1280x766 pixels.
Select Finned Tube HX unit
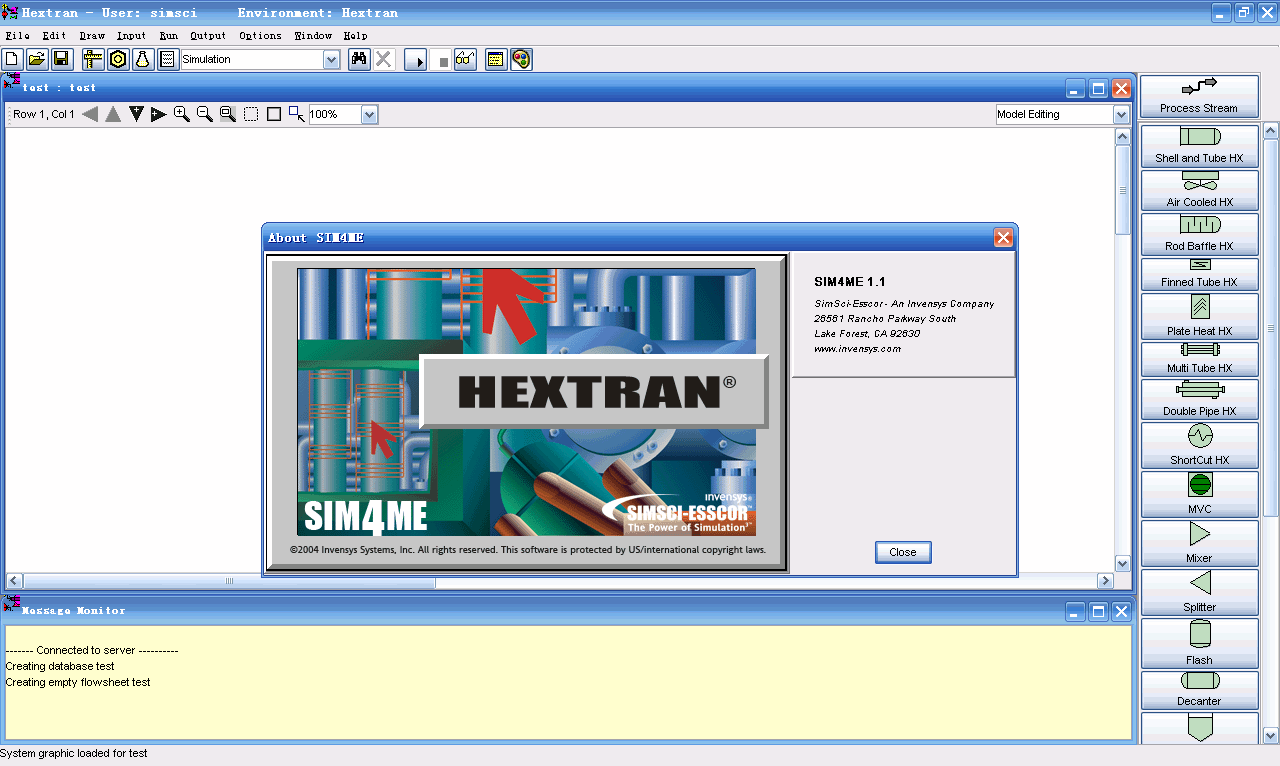(x=1199, y=274)
